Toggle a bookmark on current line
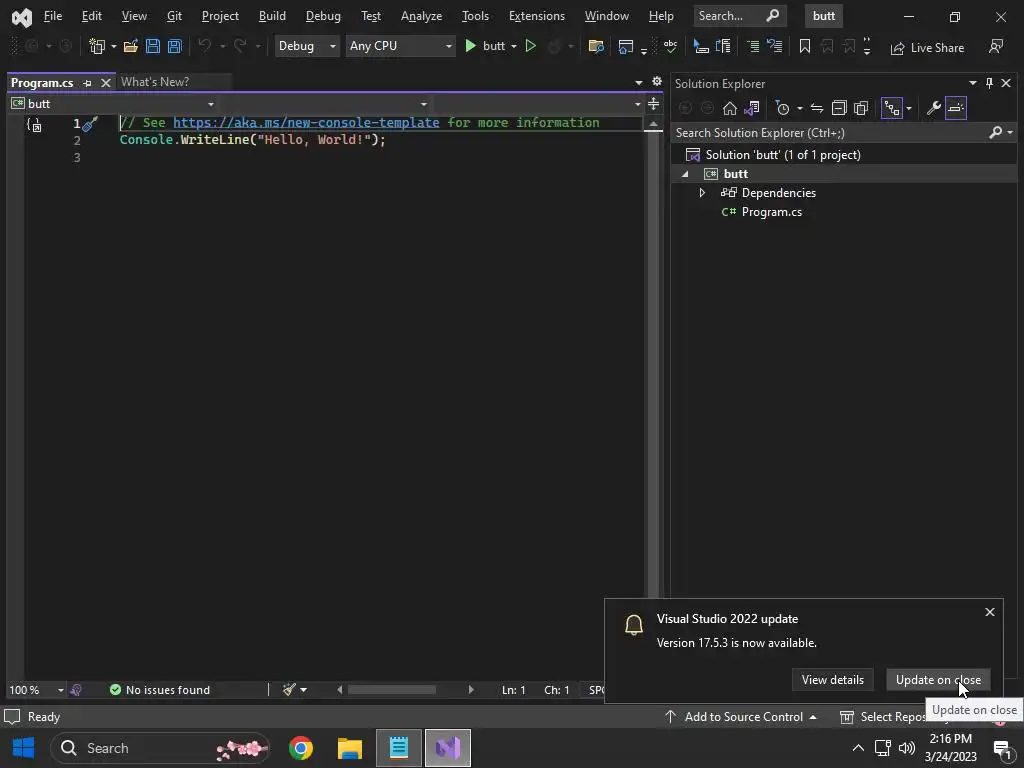 tap(805, 46)
